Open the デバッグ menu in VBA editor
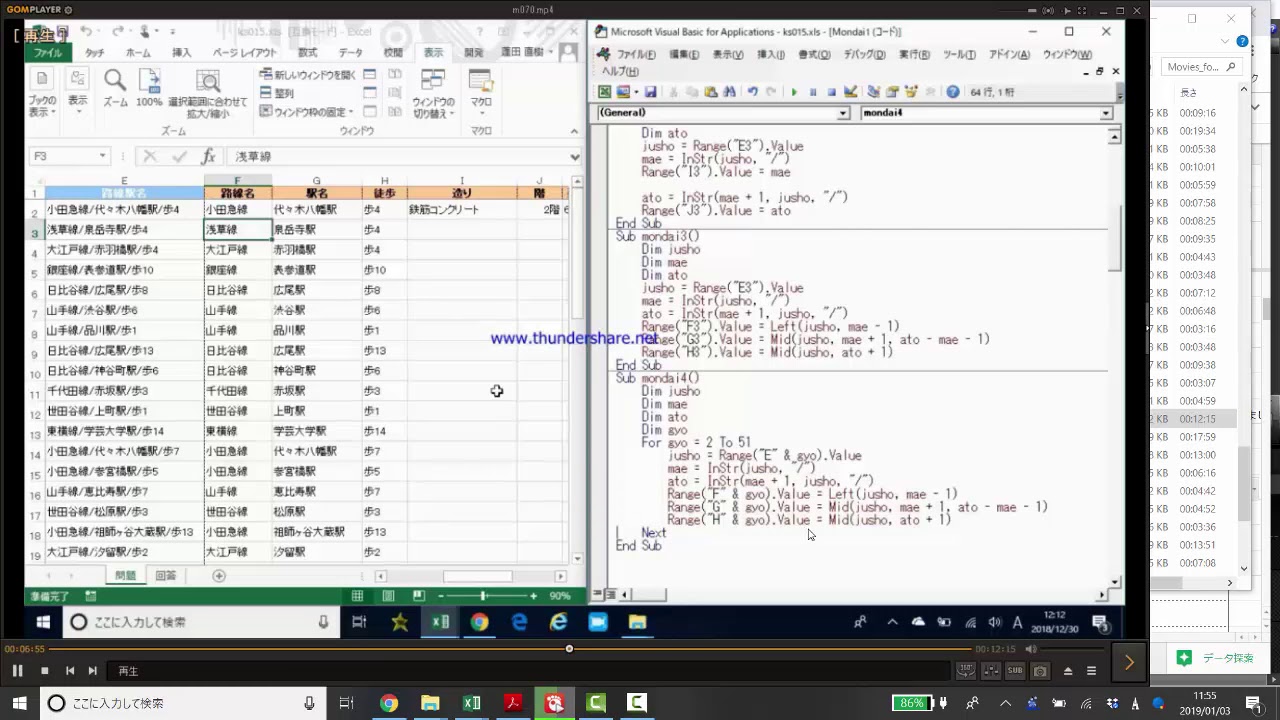The image size is (1280, 720). 863,55
